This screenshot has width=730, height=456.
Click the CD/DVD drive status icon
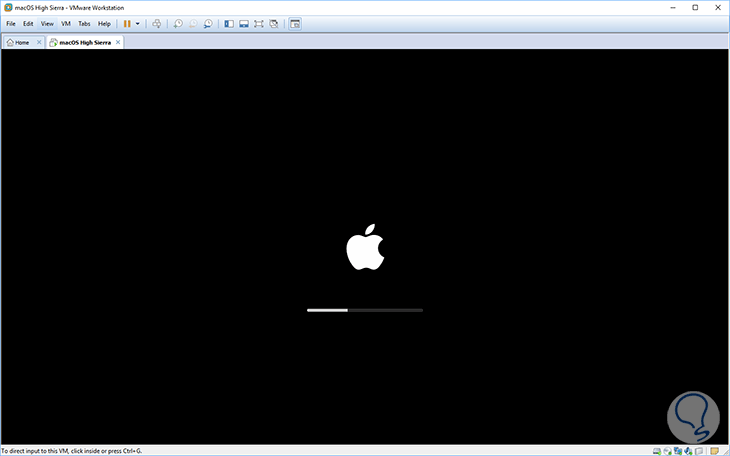point(668,451)
